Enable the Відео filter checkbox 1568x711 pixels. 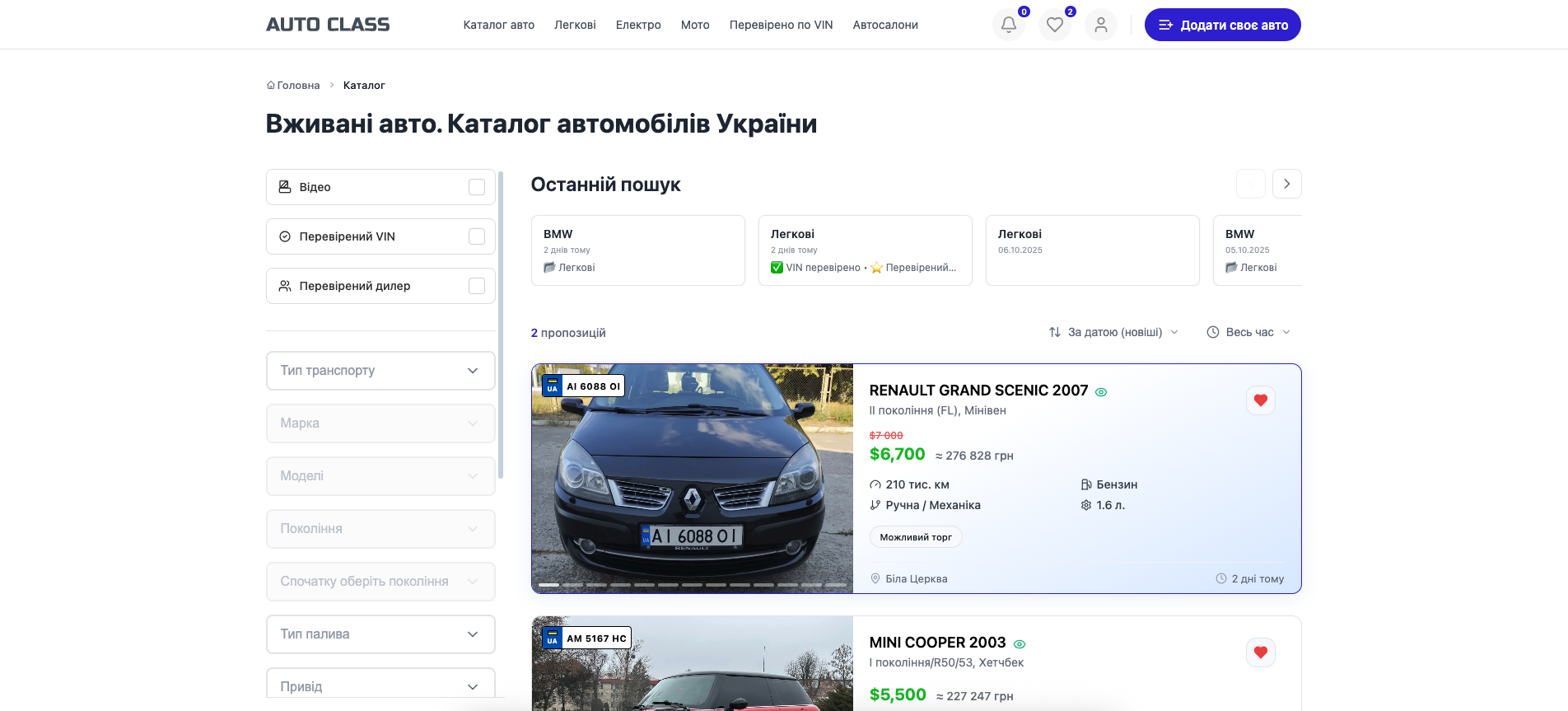pyautogui.click(x=476, y=187)
